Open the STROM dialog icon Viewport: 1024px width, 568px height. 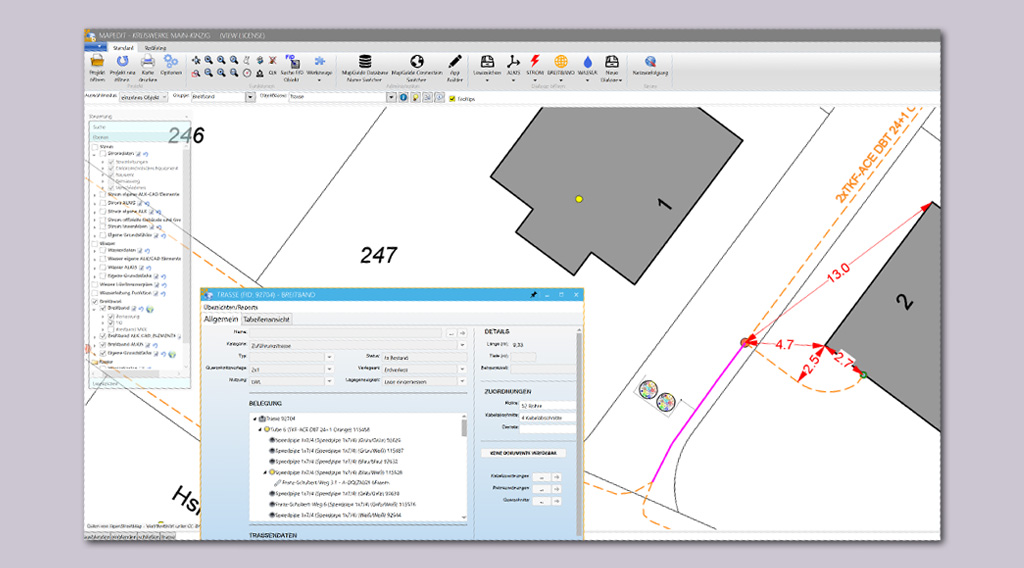[x=535, y=62]
